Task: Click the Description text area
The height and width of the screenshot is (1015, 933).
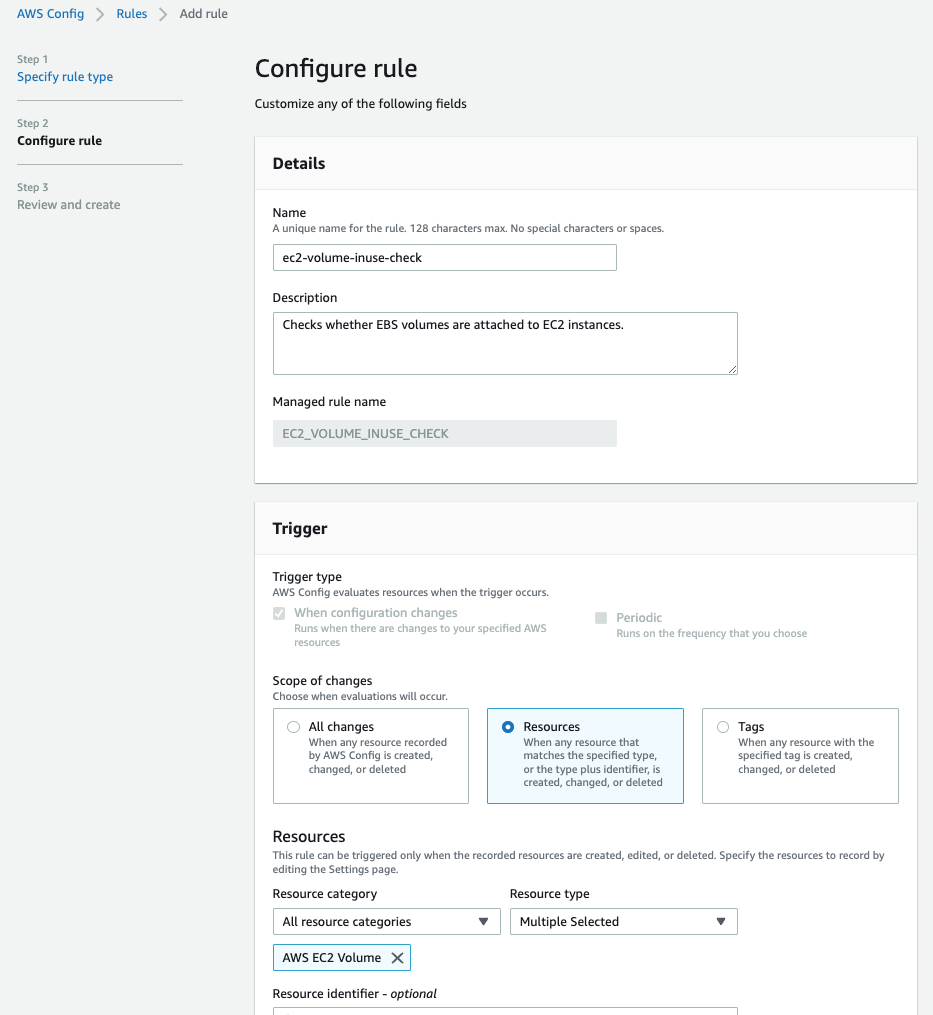Action: (x=505, y=343)
